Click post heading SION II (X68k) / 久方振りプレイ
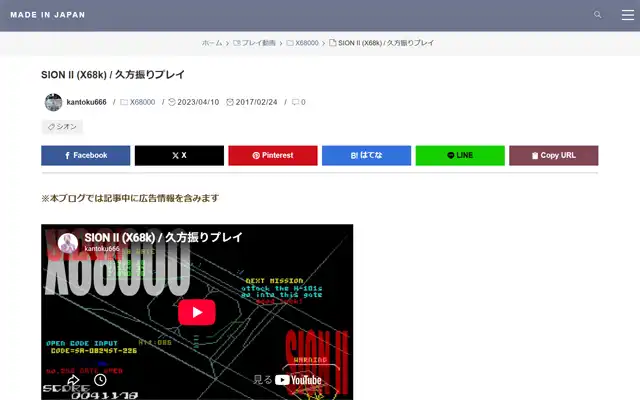Screen dimensions: 640x400 pos(113,75)
